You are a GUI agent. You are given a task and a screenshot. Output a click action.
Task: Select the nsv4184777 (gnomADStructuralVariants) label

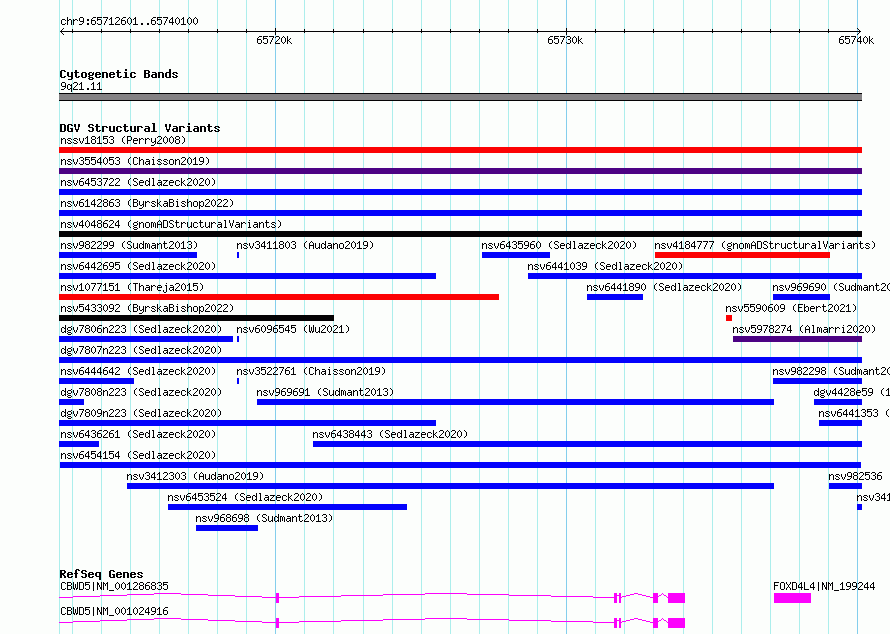(x=765, y=245)
